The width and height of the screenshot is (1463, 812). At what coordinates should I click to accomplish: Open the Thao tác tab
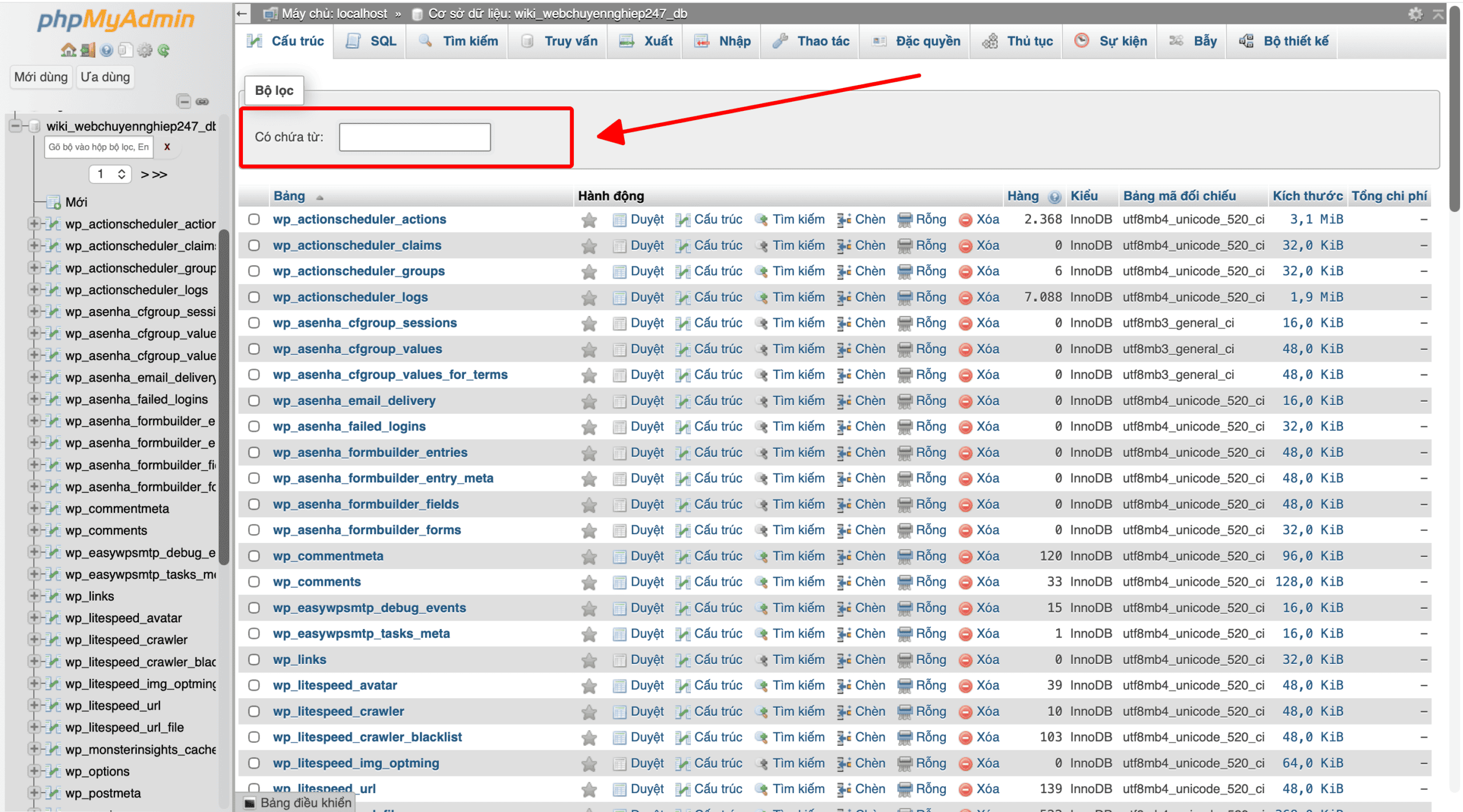pyautogui.click(x=810, y=41)
